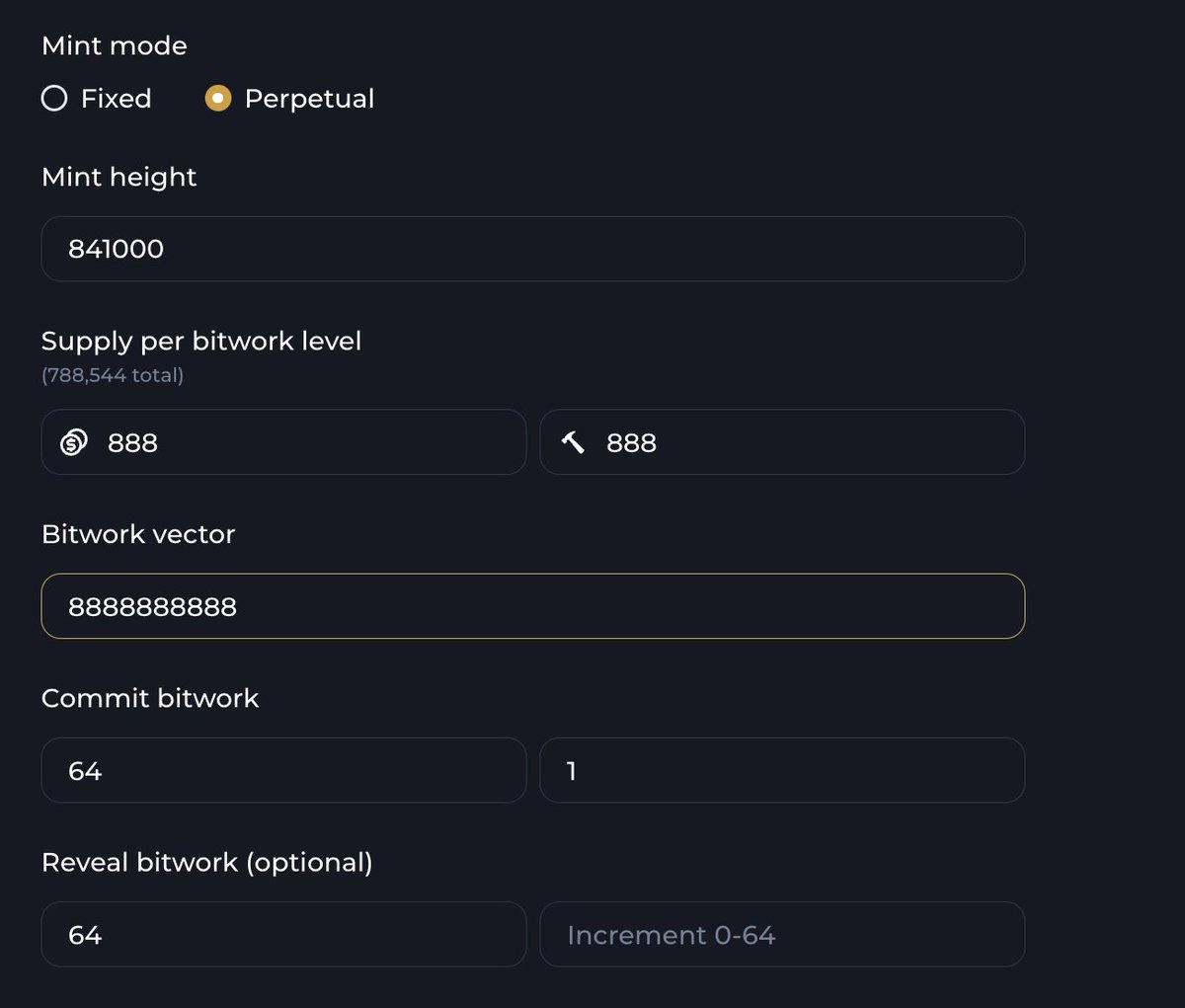The image size is (1185, 1008).
Task: Click the Mint mode heading
Action: click(x=115, y=45)
